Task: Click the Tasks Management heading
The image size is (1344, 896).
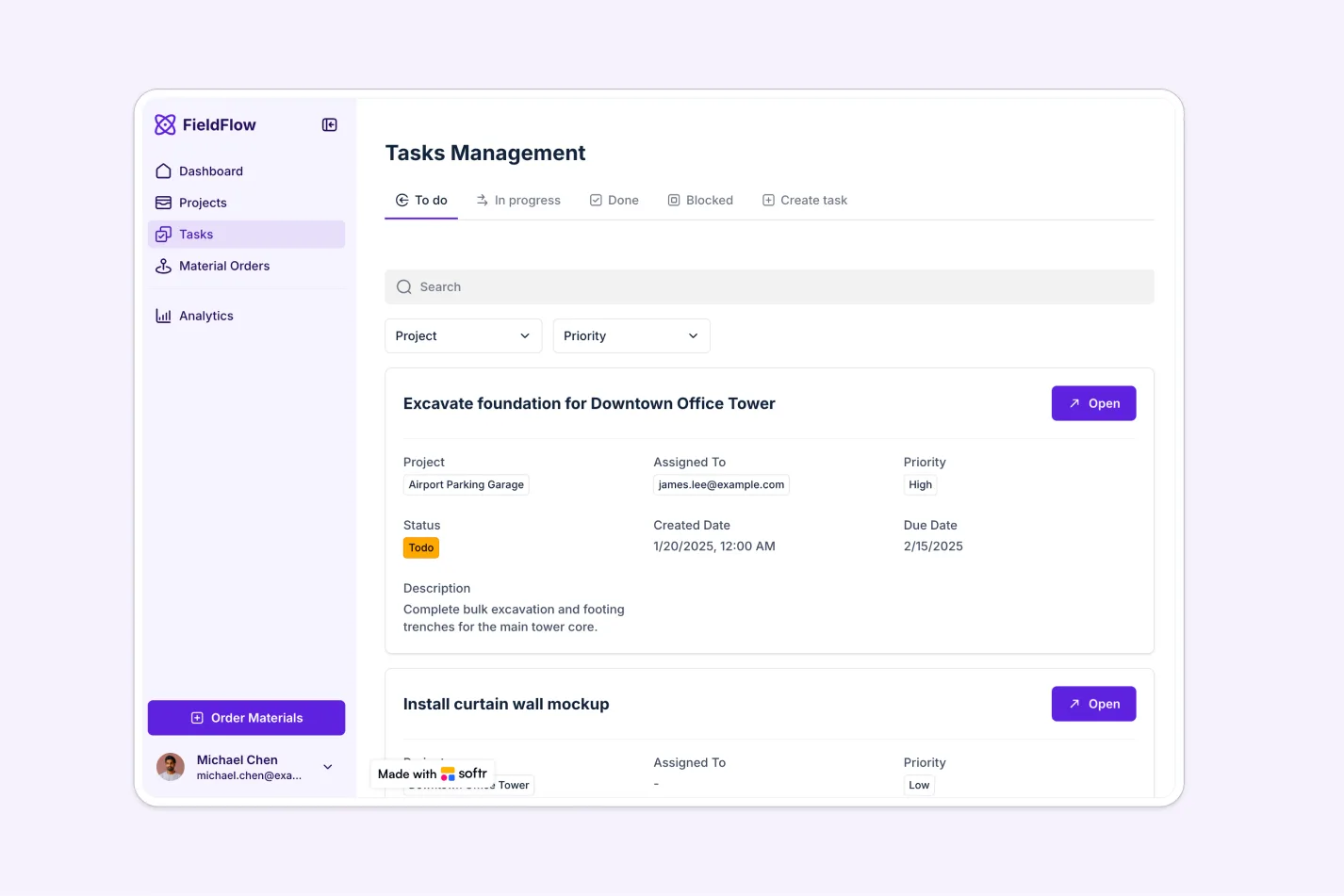Action: coord(485,153)
